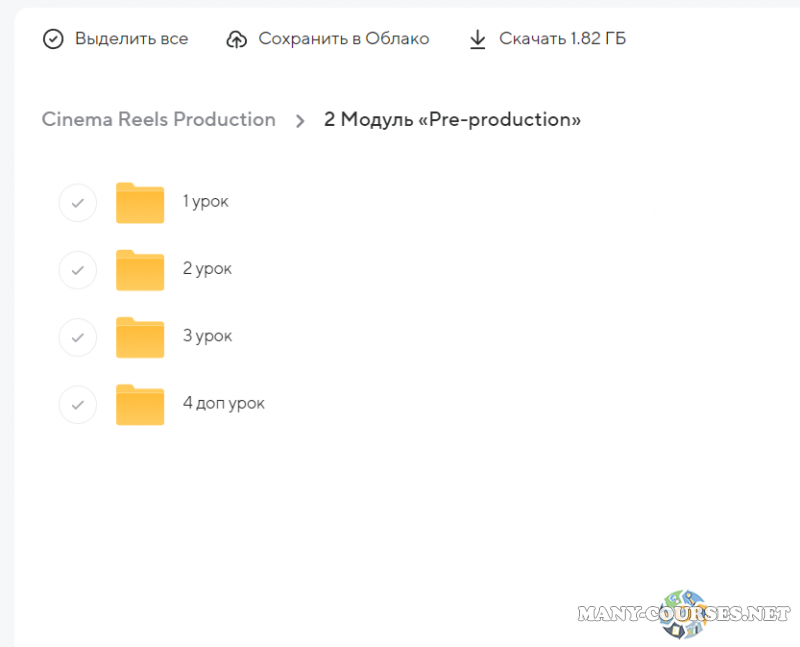The image size is (800, 647).
Task: Click the cloud upload icon
Action: point(237,39)
